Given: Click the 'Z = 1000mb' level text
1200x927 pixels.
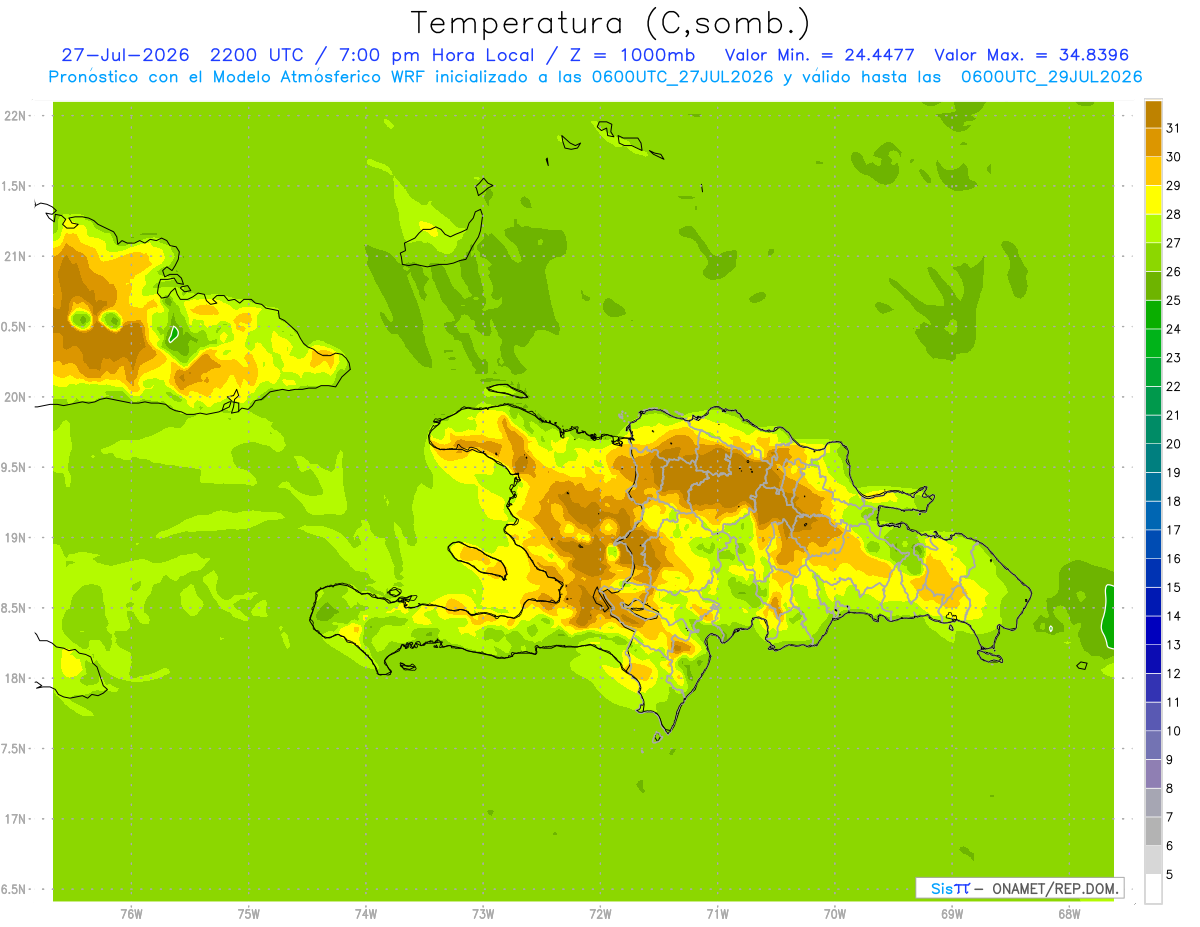Looking at the screenshot, I should (x=632, y=55).
